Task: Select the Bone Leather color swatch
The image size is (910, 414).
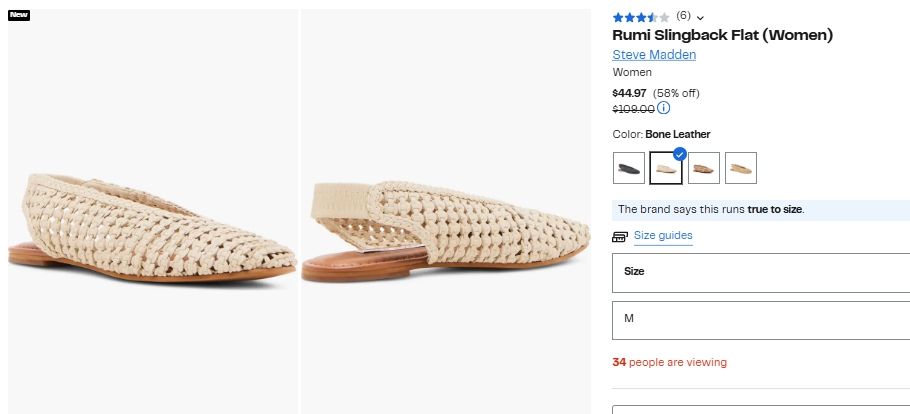Action: click(666, 168)
